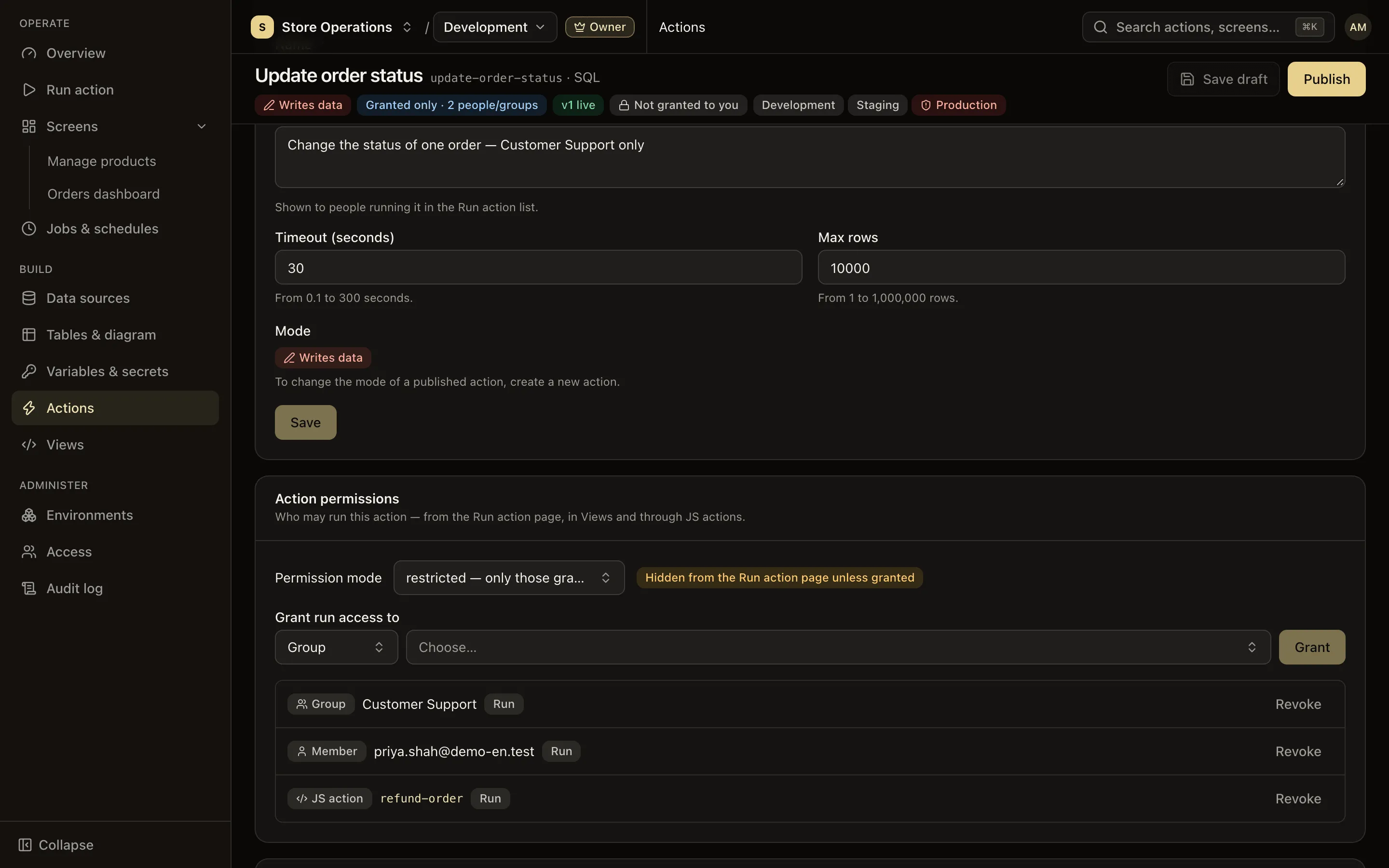Open Overview from the sidebar
Image resolution: width=1389 pixels, height=868 pixels.
115,54
